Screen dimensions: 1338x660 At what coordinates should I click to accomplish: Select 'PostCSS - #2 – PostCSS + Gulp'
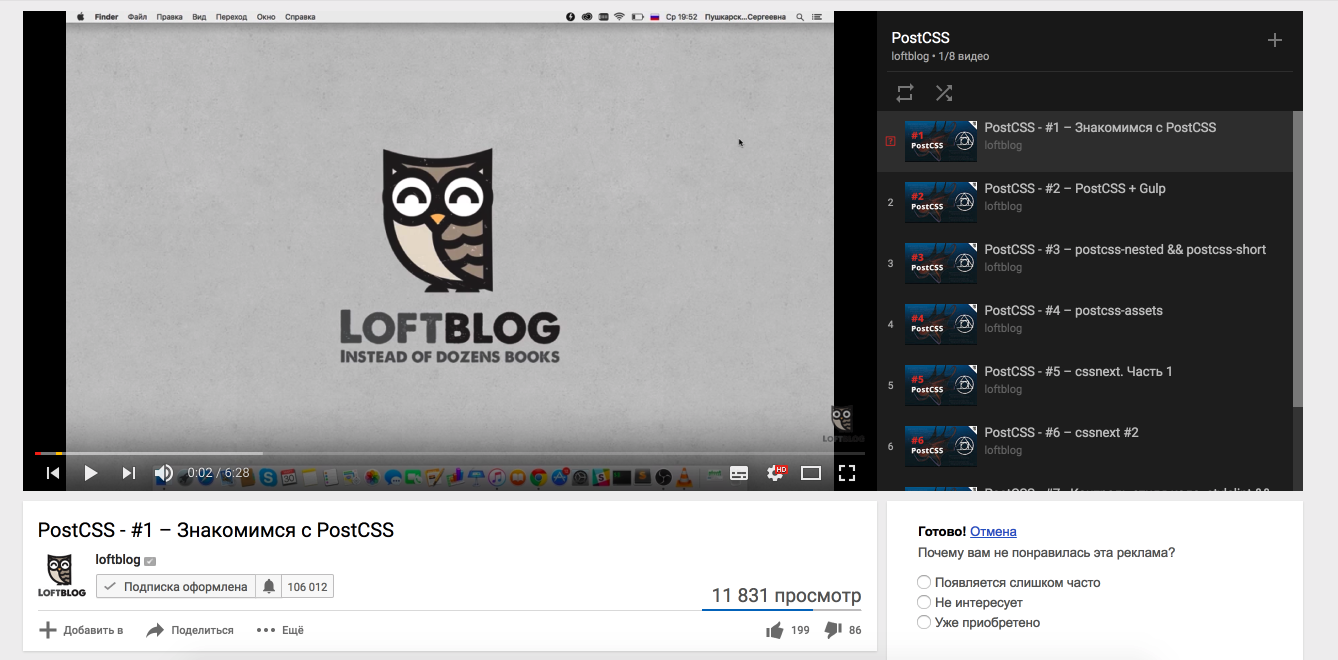point(1075,188)
